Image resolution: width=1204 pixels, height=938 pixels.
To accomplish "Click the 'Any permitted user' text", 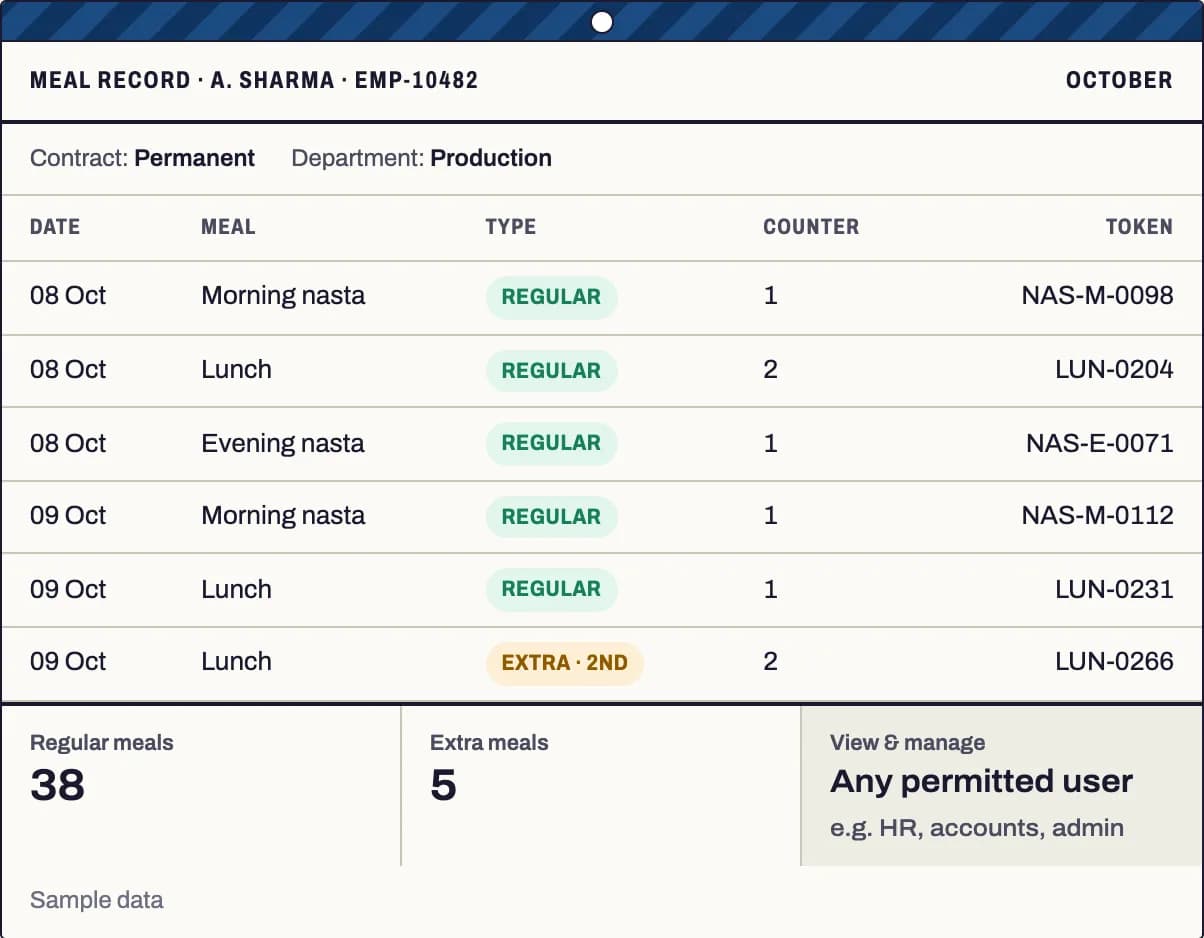I will 981,781.
